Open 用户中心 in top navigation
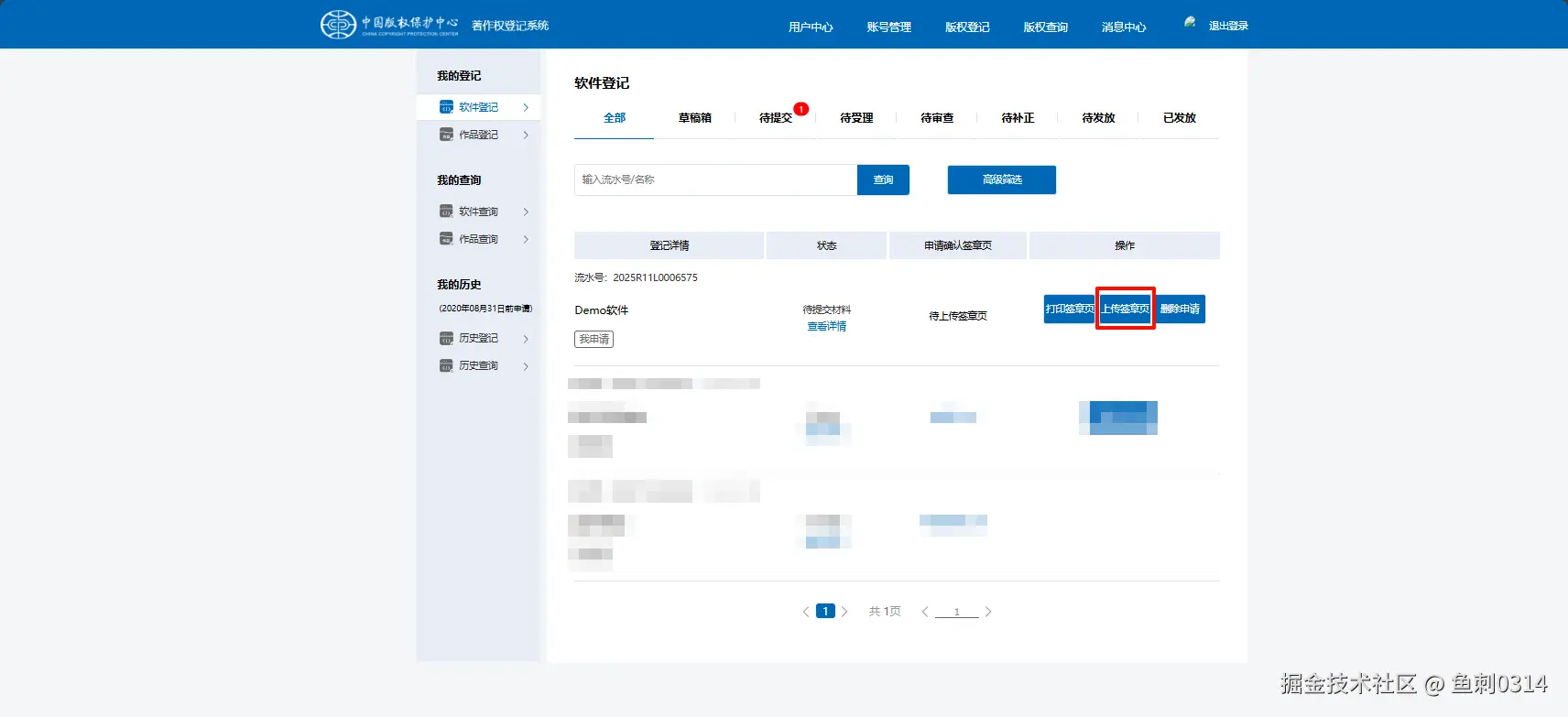Screen dimensions: 1568x717 [811, 27]
